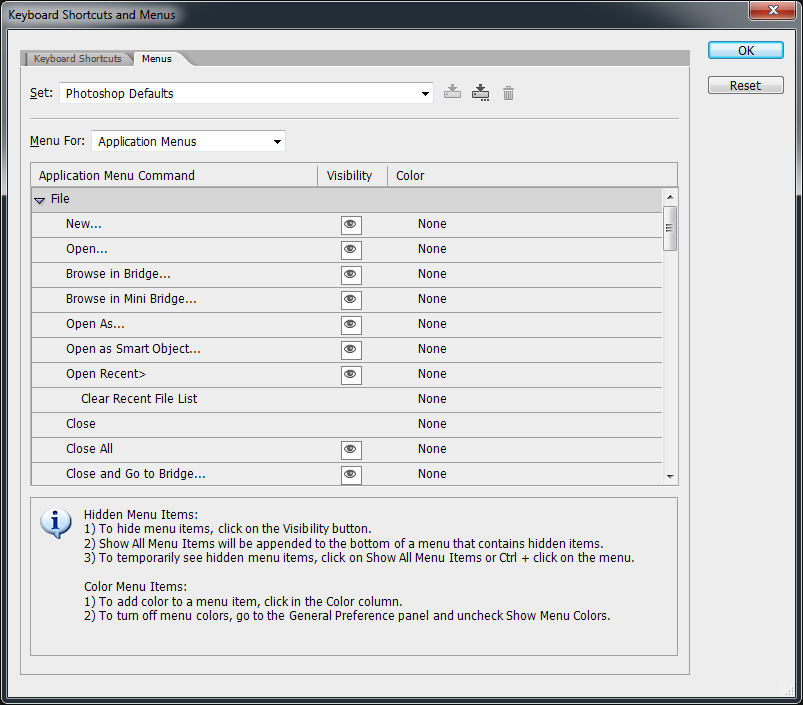The height and width of the screenshot is (705, 803).
Task: Toggle visibility eye for Open...
Action: 351,250
